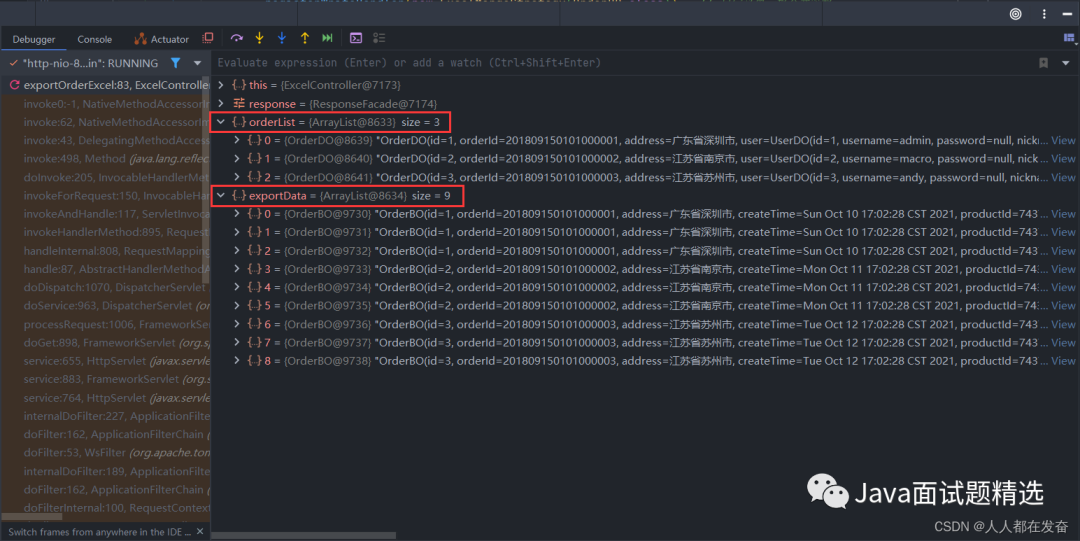
Task: Click the yellow Step Into arrow icon
Action: (260, 38)
